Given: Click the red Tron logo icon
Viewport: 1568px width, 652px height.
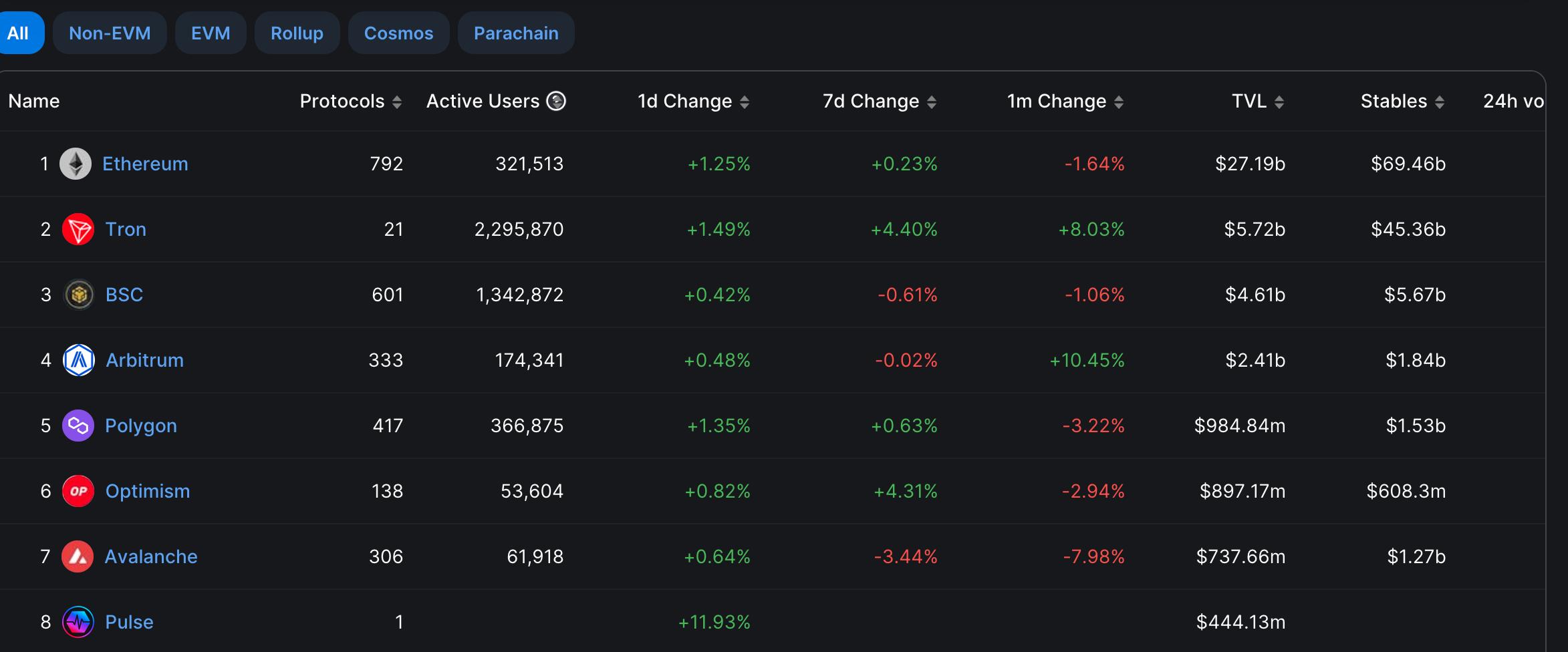Looking at the screenshot, I should (x=78, y=229).
